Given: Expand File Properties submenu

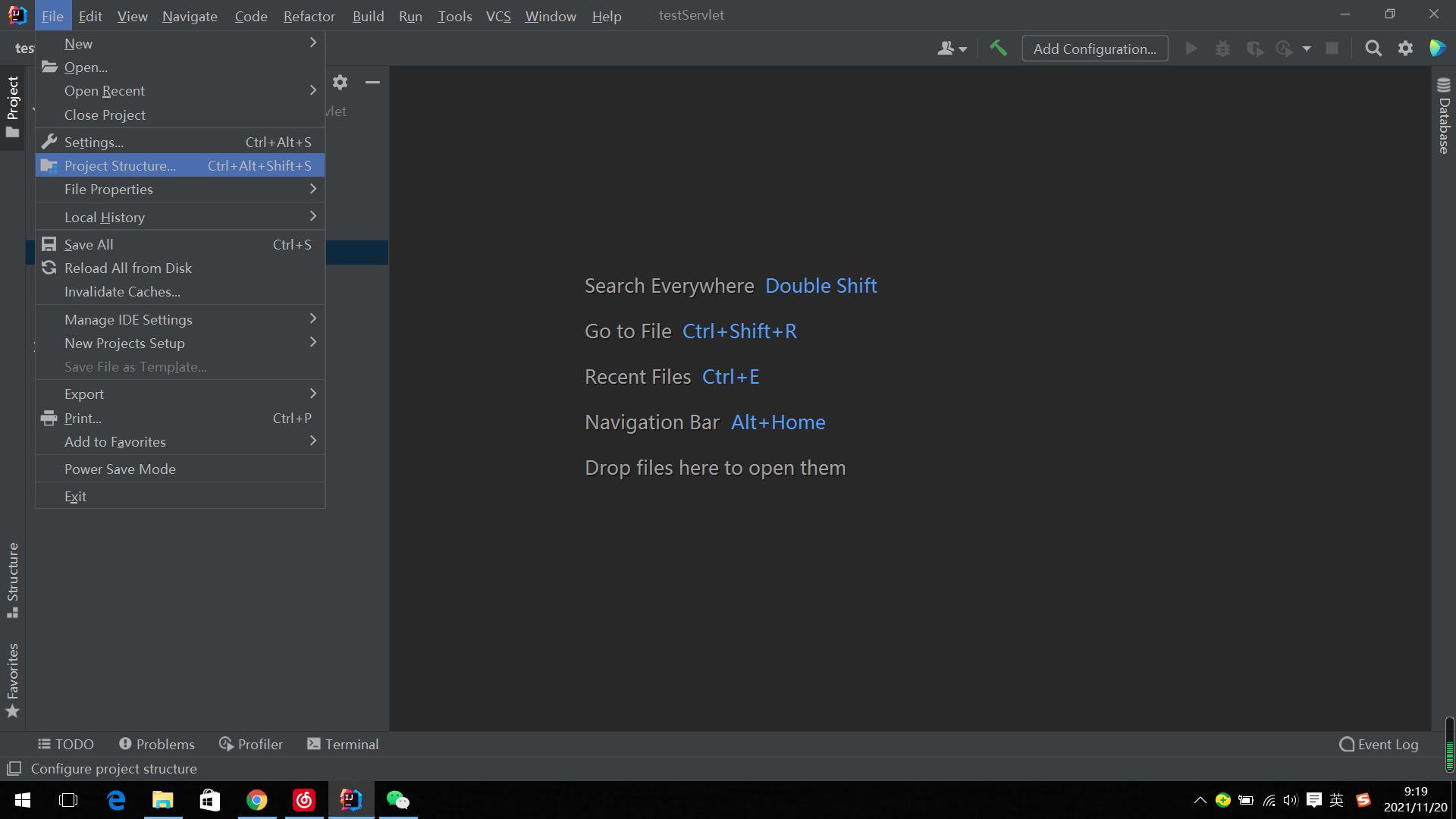Looking at the screenshot, I should tap(180, 189).
